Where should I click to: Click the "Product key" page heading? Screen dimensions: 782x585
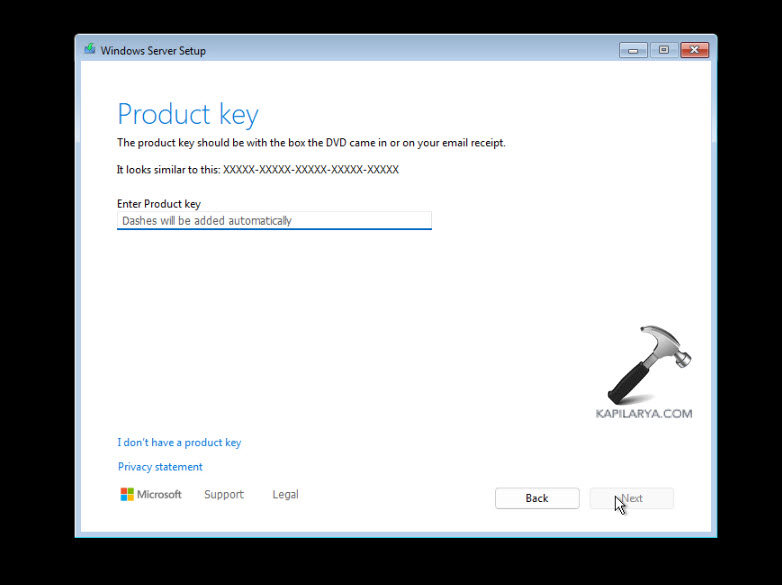(188, 114)
